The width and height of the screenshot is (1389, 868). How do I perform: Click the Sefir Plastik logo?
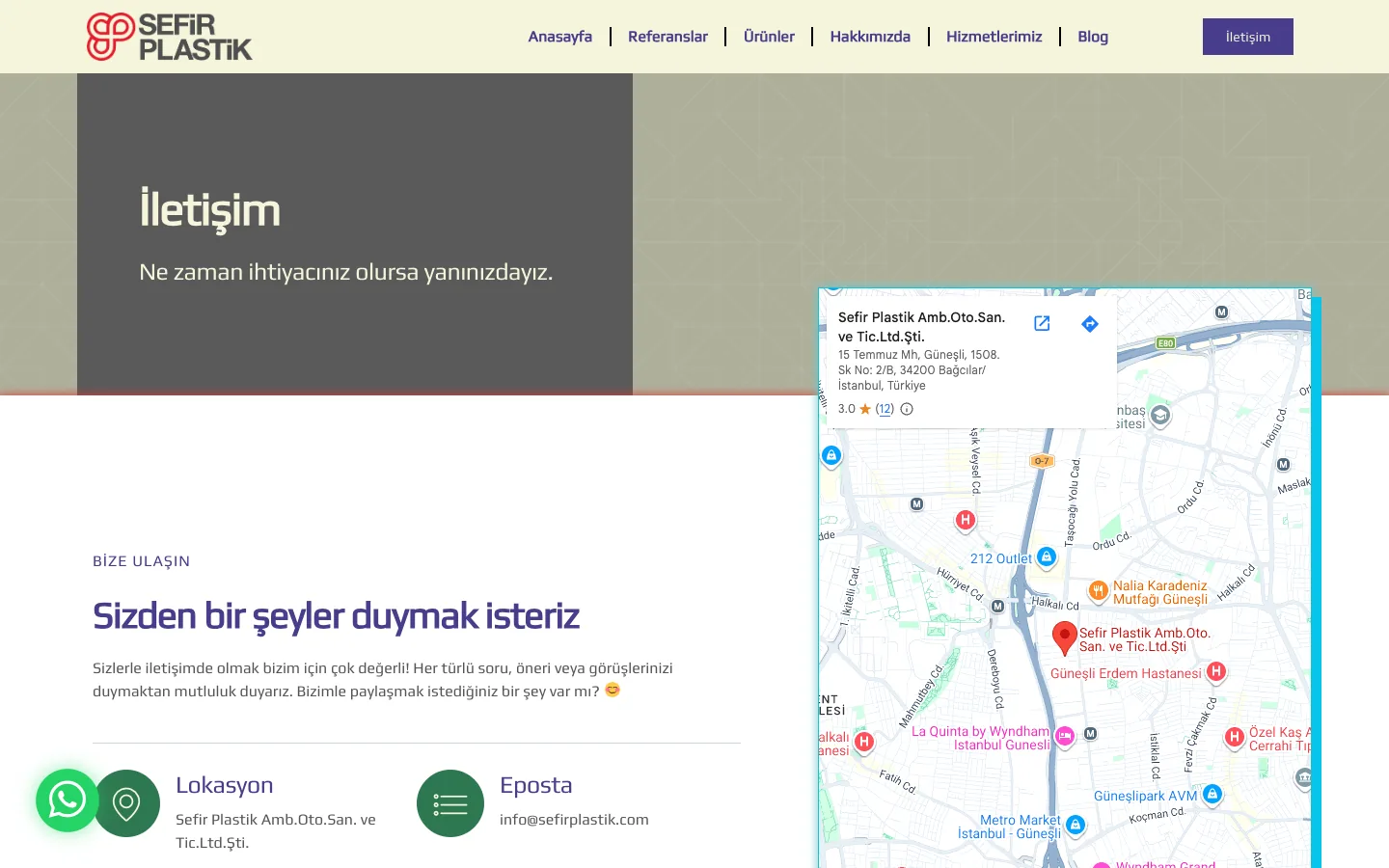coord(170,37)
